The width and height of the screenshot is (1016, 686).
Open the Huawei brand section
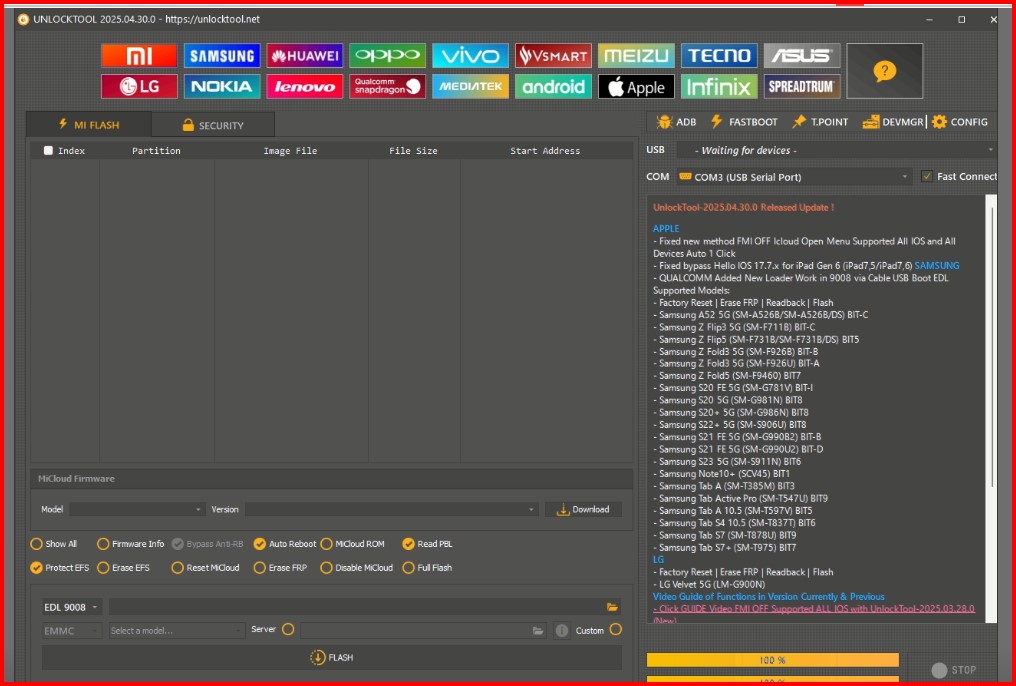305,56
